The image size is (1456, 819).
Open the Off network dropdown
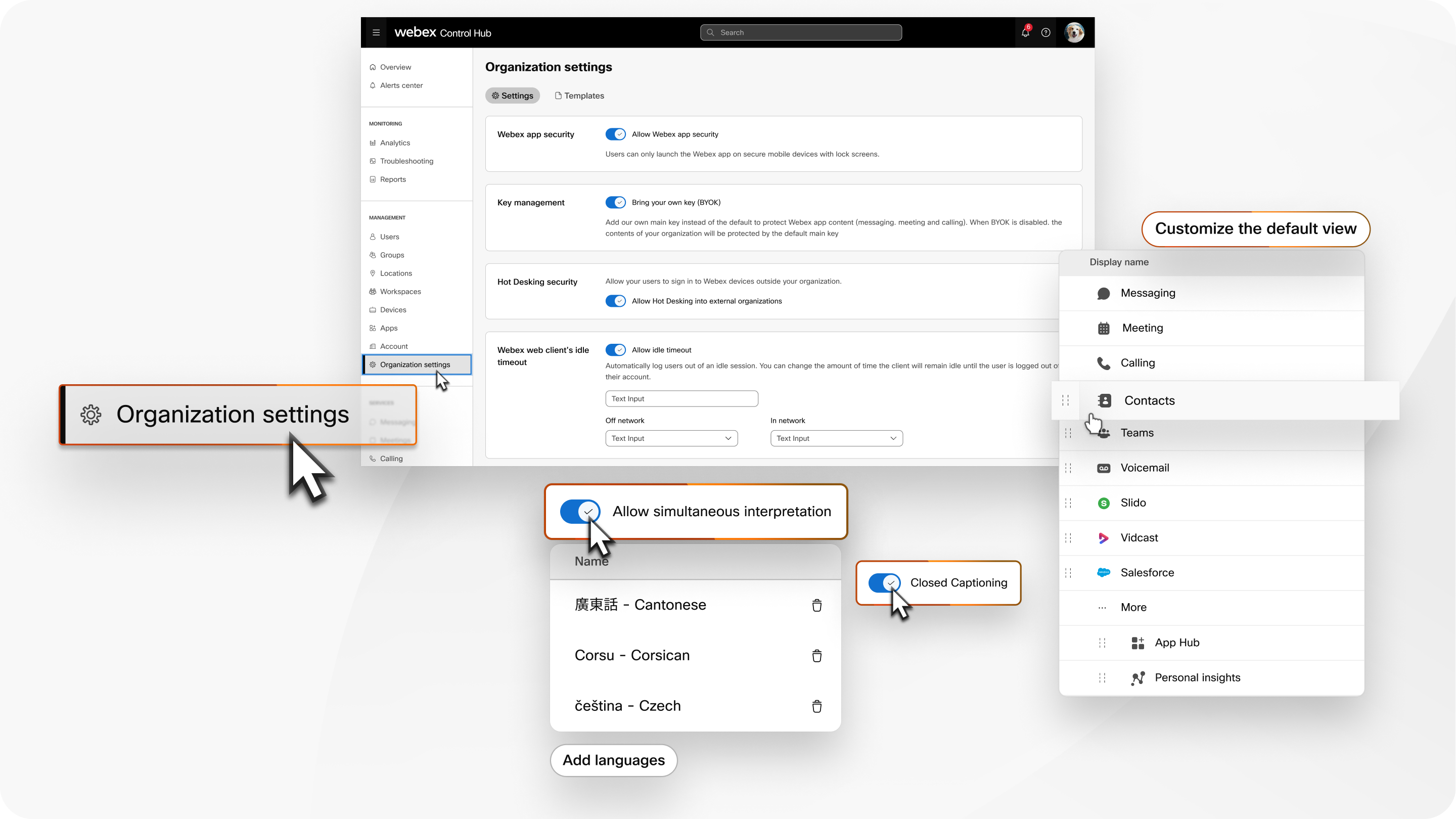pyautogui.click(x=671, y=438)
